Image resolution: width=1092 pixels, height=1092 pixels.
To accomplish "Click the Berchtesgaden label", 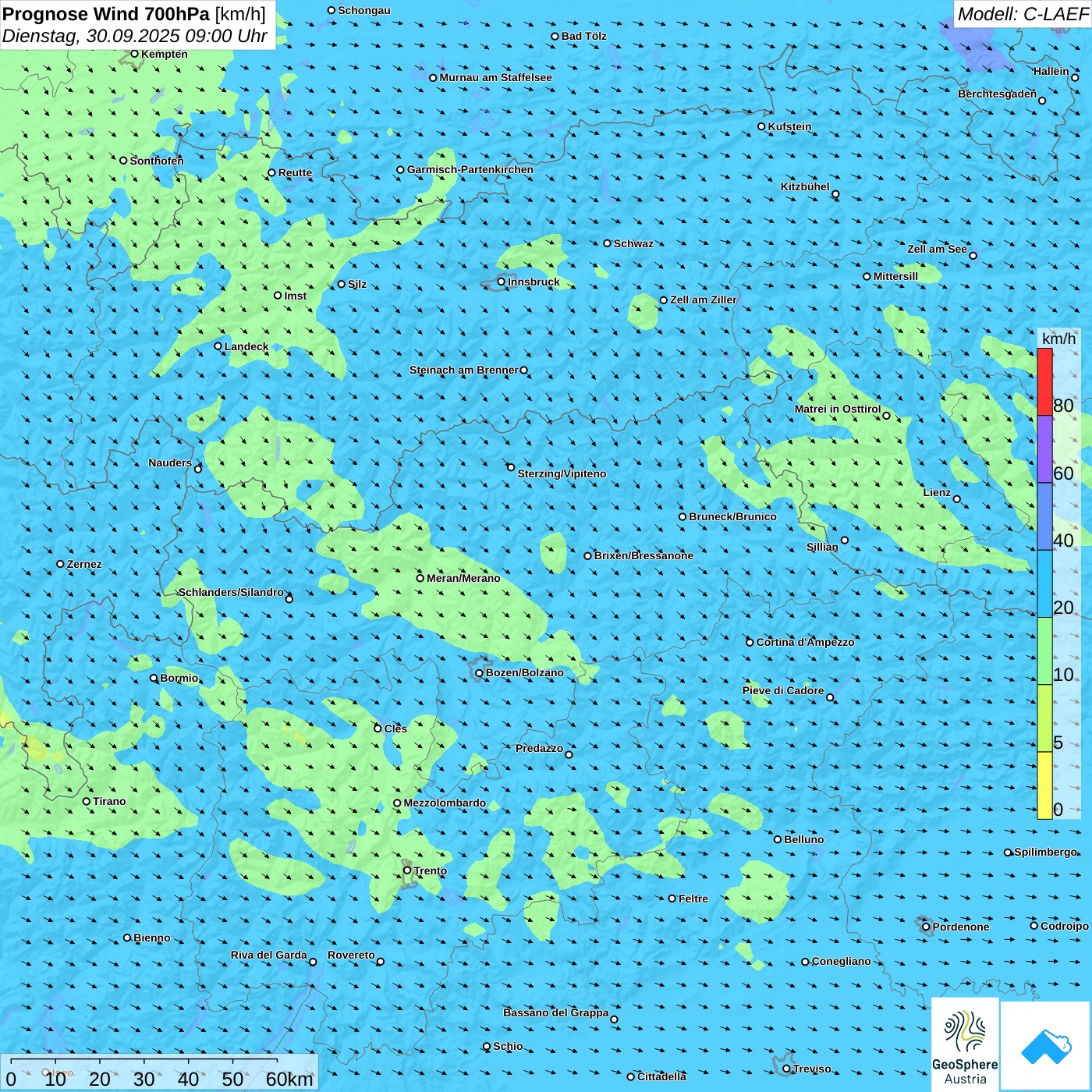I will point(997,94).
